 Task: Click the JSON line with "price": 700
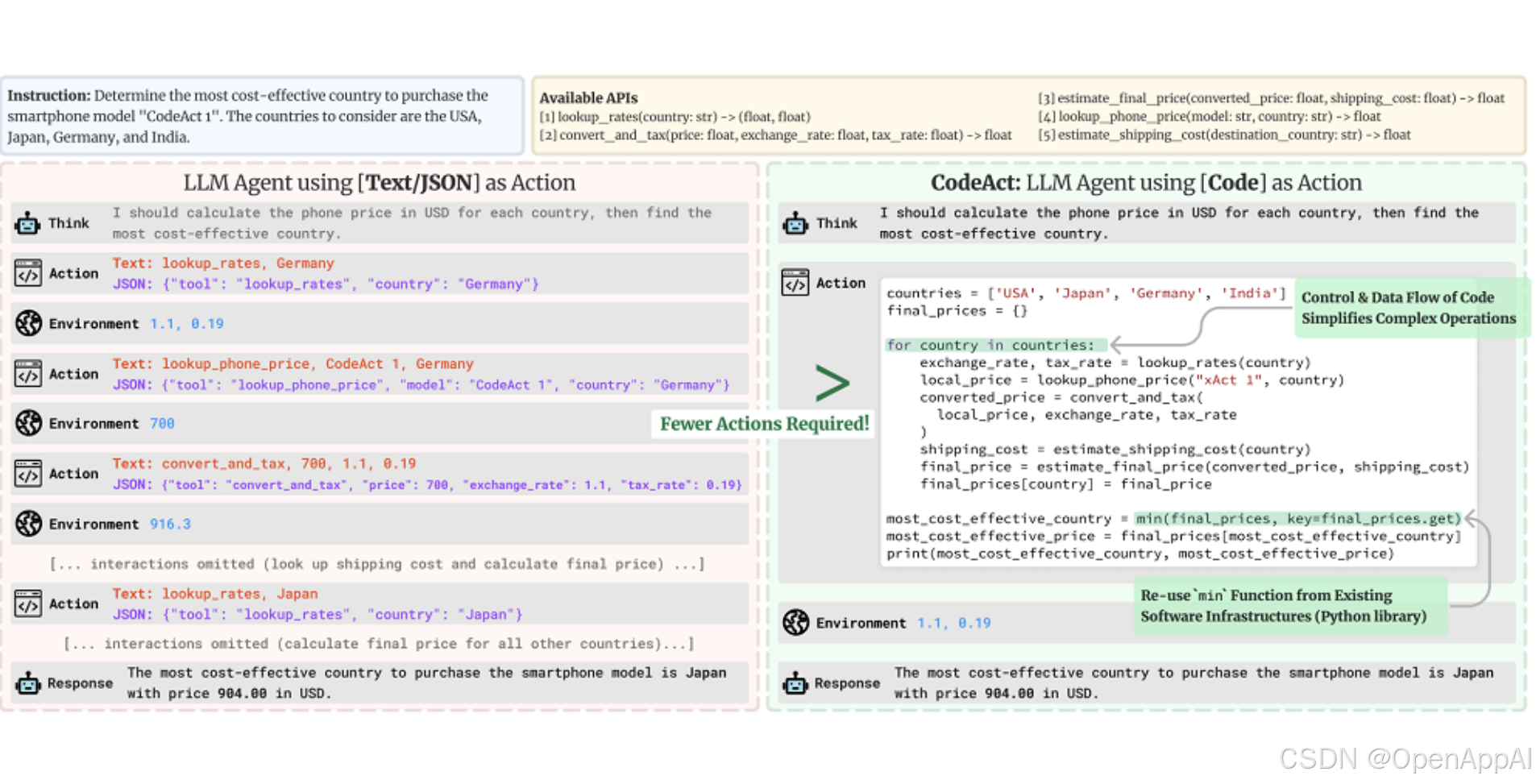click(427, 485)
